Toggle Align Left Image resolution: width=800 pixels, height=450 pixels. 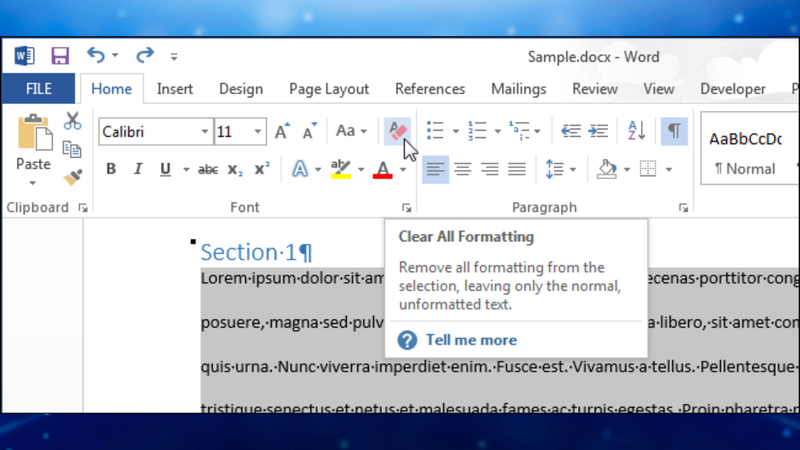coord(435,169)
